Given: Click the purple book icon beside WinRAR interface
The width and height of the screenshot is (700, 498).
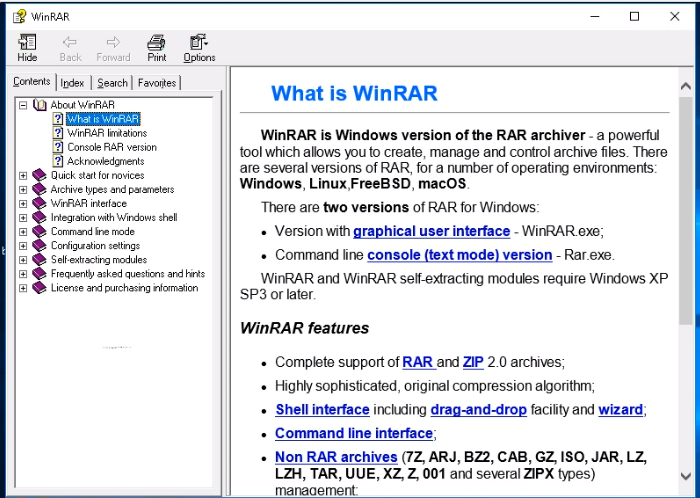Looking at the screenshot, I should (x=39, y=203).
